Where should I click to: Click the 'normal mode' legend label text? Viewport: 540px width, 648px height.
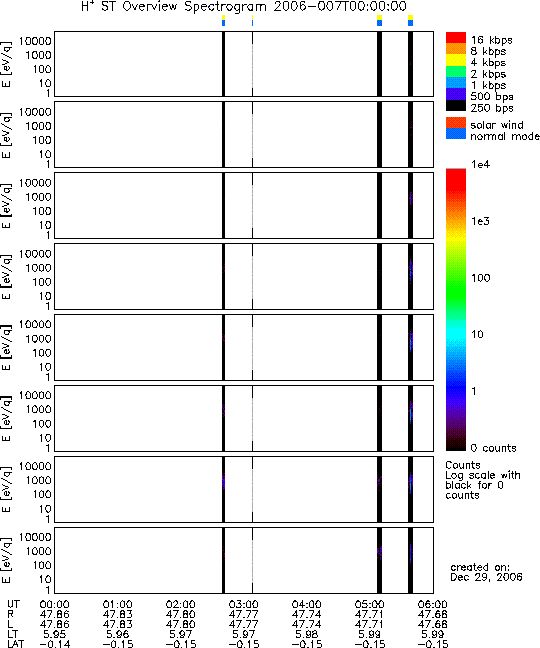505,136
